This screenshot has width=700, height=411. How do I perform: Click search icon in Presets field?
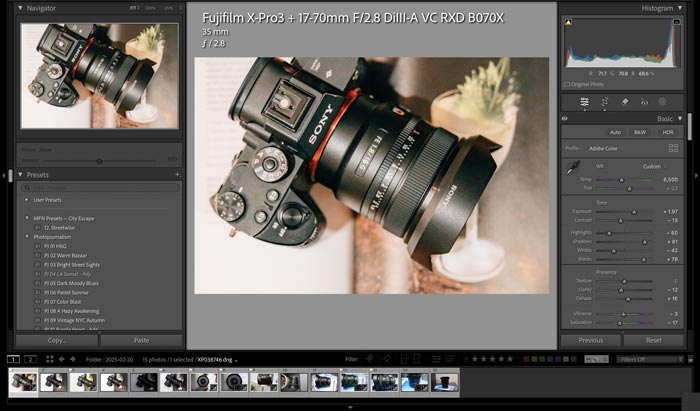click(27, 188)
